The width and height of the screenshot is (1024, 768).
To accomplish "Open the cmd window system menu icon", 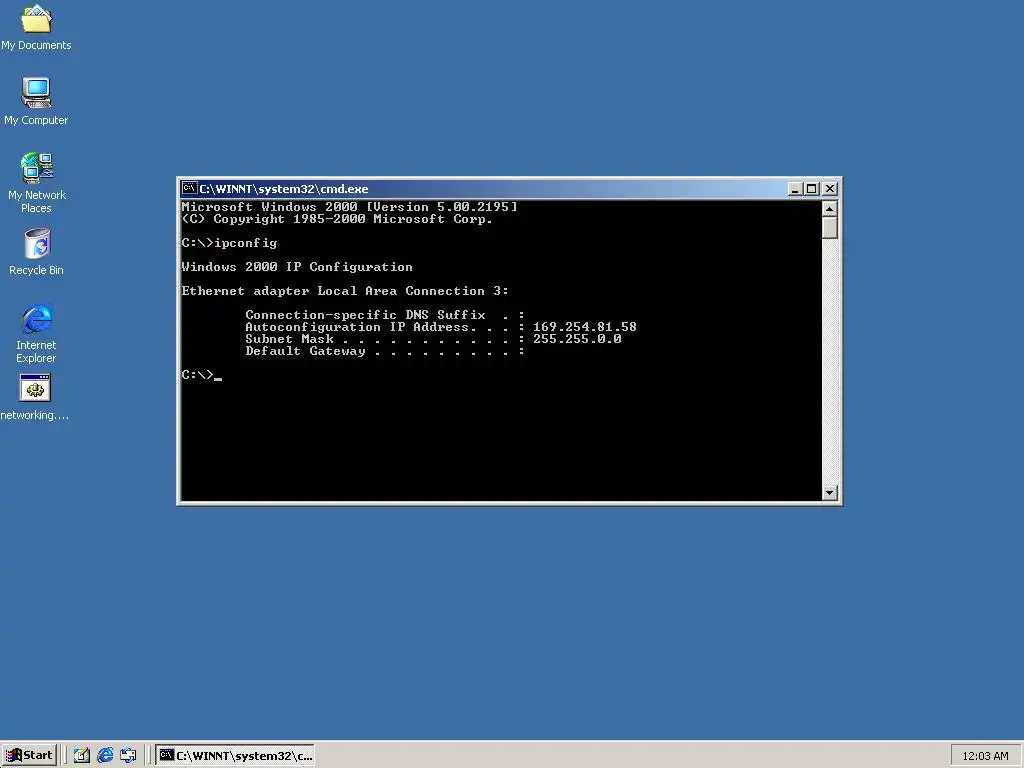I will [189, 188].
